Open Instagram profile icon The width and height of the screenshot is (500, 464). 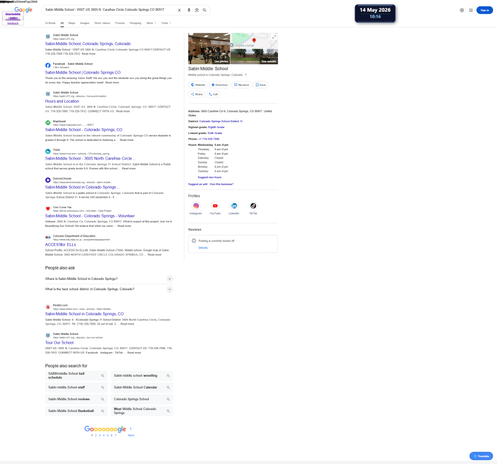pos(196,206)
